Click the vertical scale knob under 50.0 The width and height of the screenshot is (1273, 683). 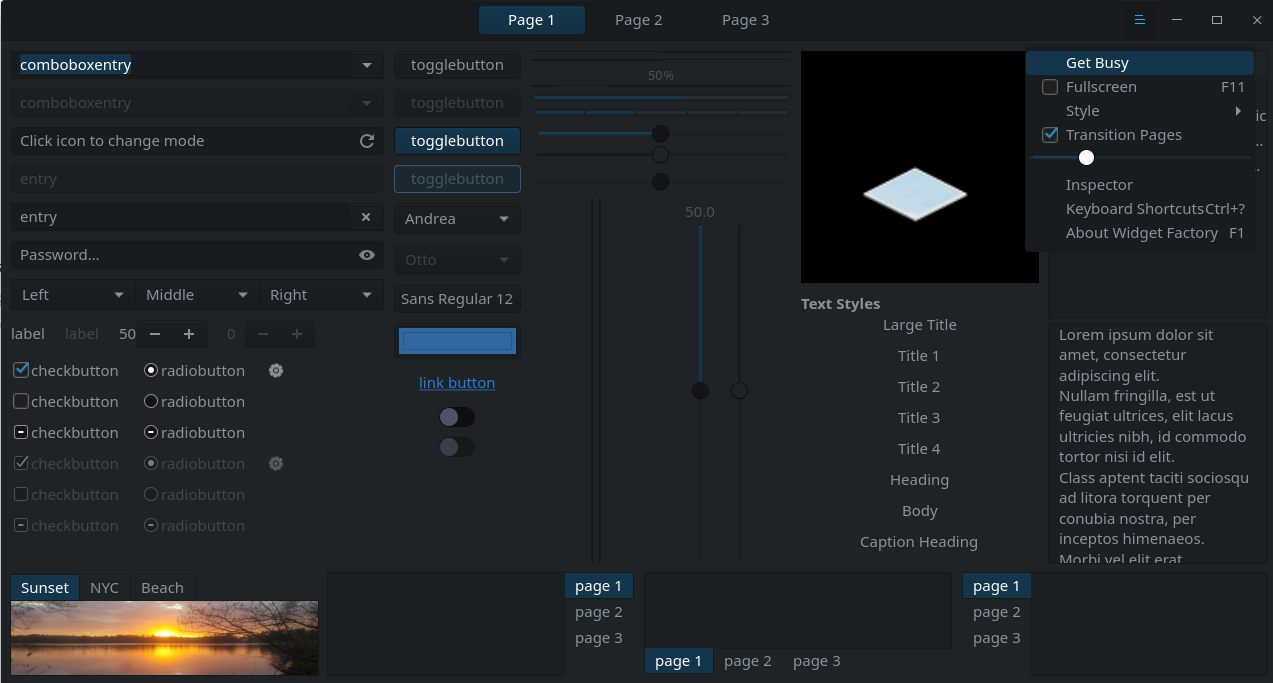click(x=700, y=390)
